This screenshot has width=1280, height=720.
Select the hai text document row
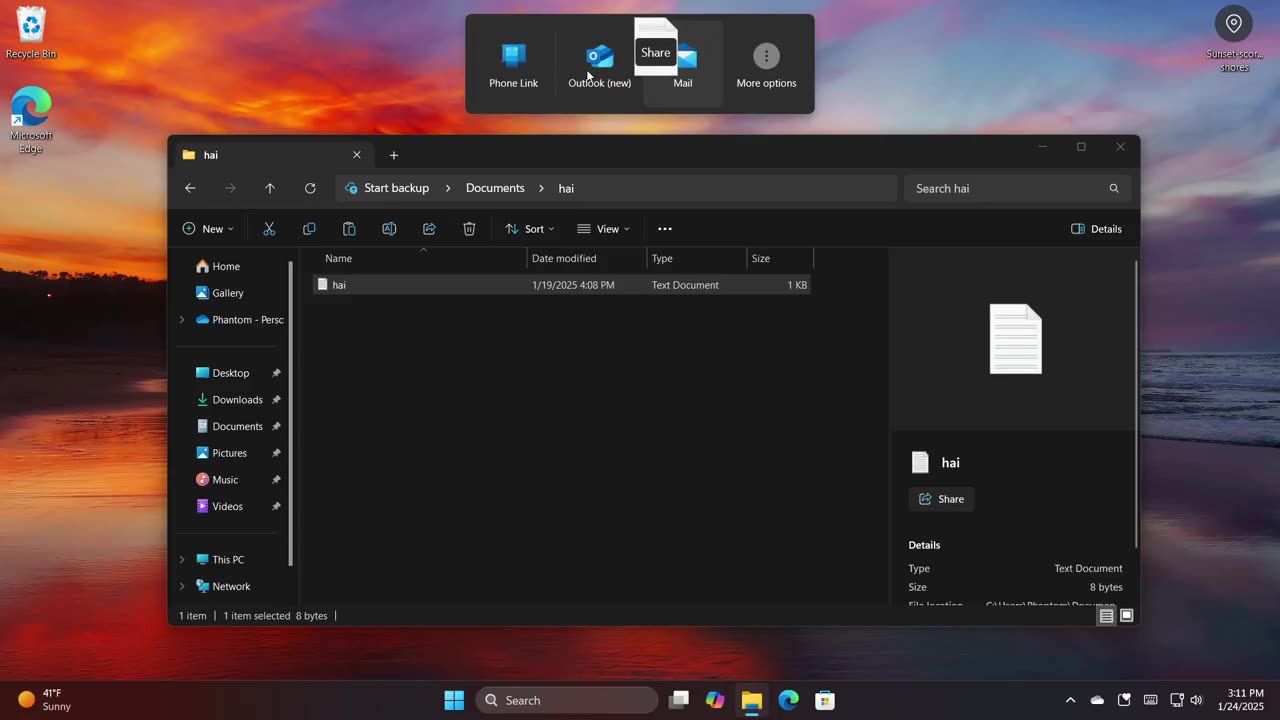pos(561,285)
